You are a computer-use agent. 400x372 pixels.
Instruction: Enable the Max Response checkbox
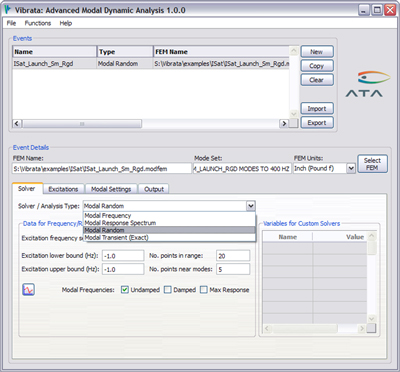coord(204,290)
